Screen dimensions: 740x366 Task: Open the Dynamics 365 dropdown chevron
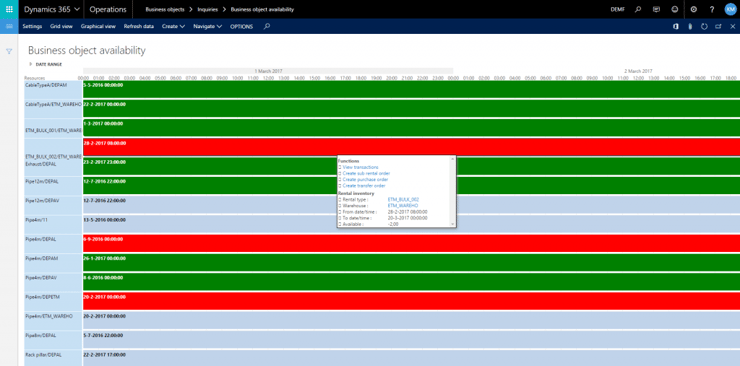(77, 9)
